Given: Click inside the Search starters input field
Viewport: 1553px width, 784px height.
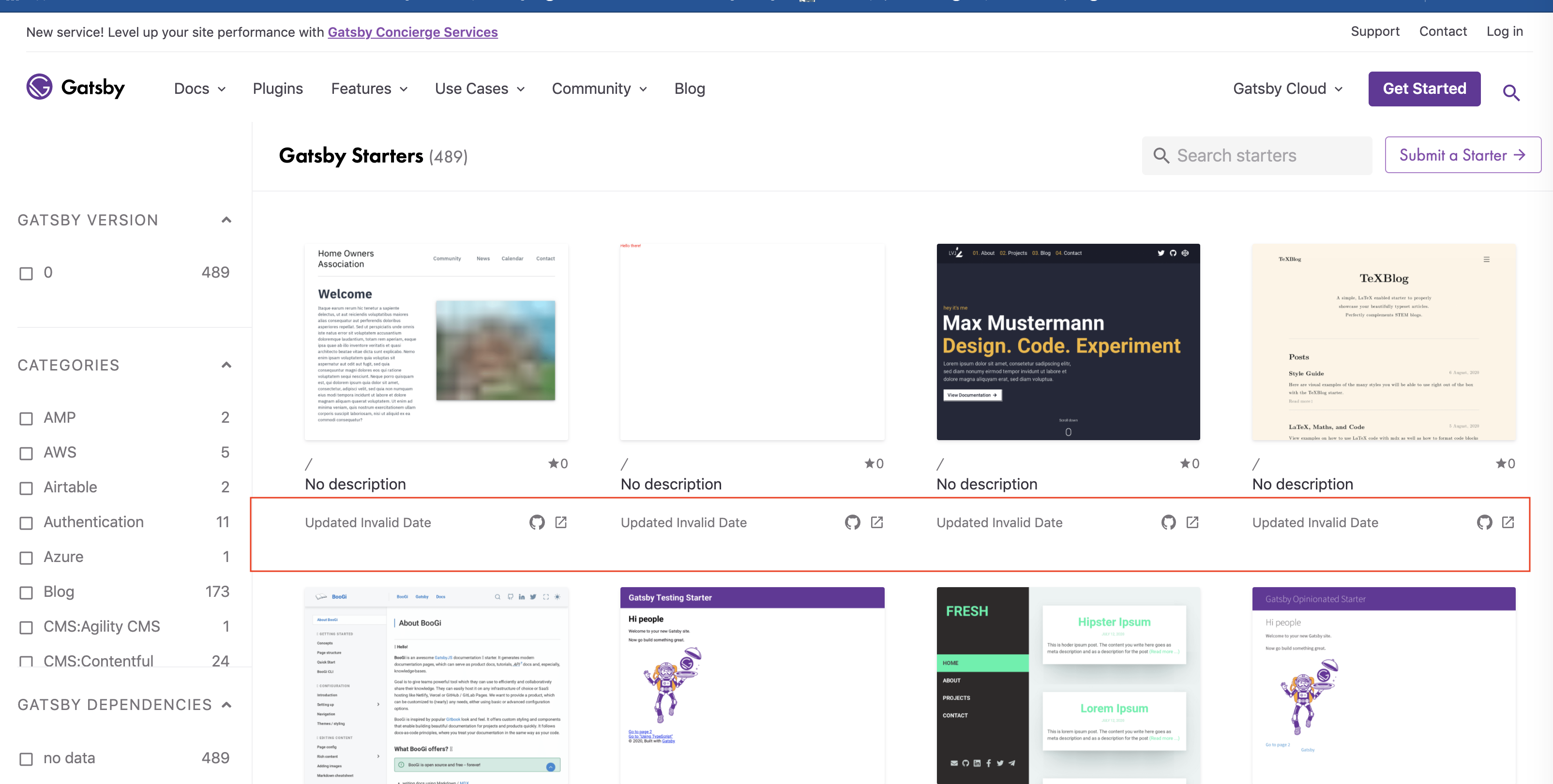Looking at the screenshot, I should click(x=1254, y=155).
